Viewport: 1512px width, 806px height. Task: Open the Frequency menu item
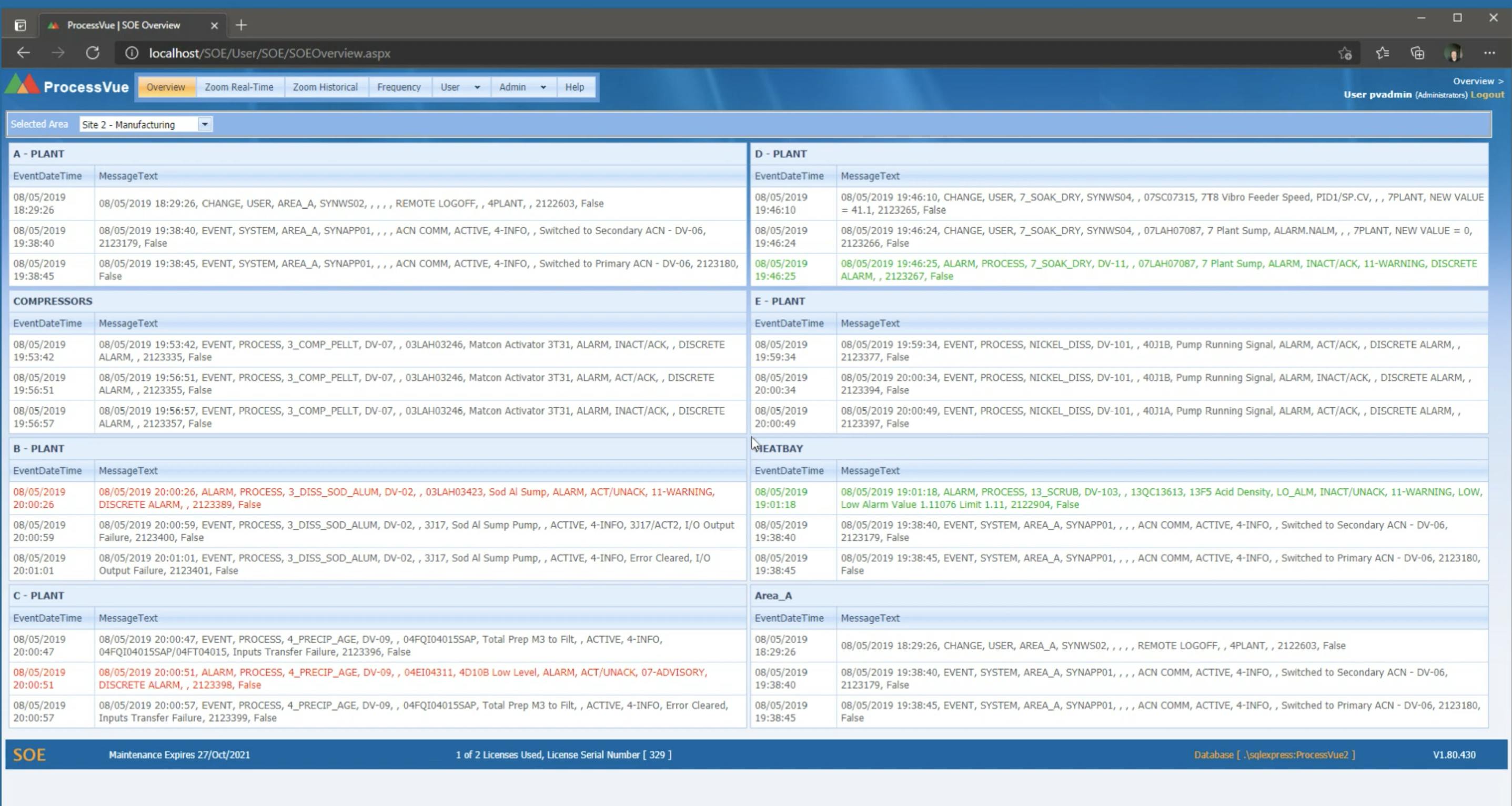pos(399,87)
